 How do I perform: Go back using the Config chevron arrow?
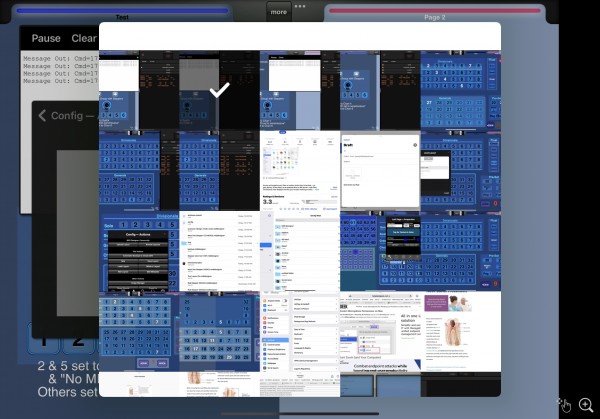42,116
